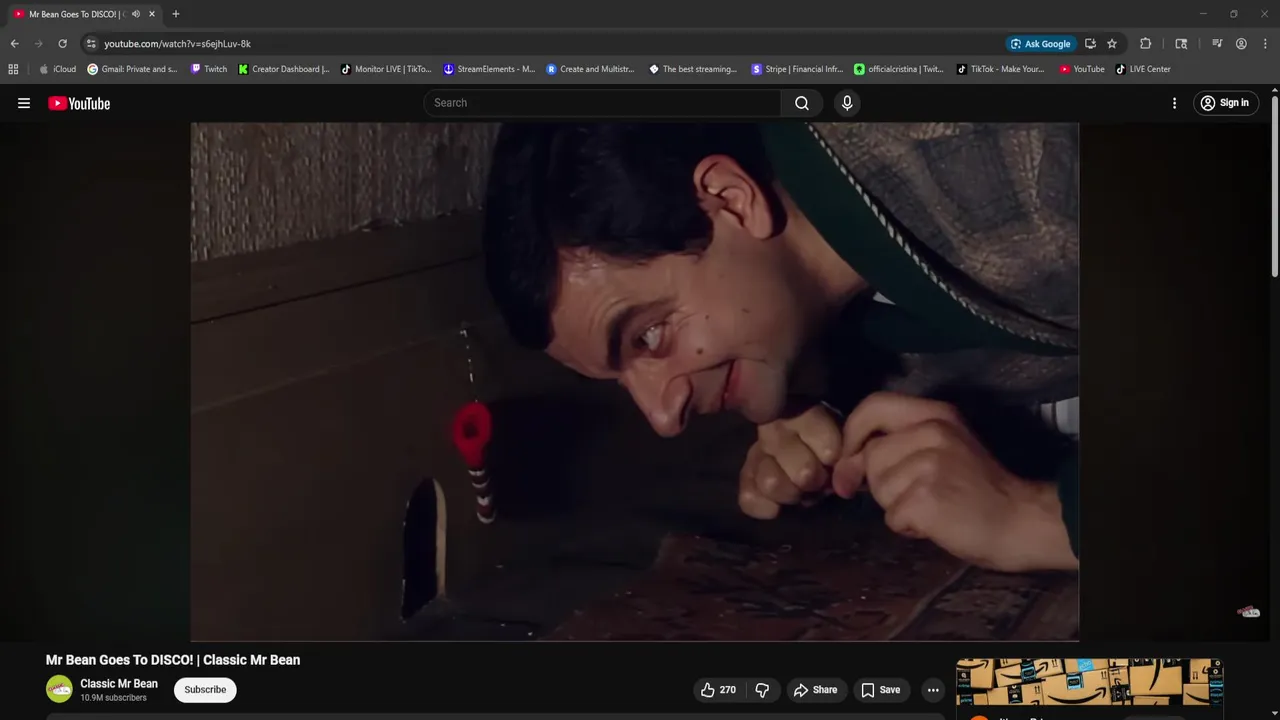Open a new tab with plus
The height and width of the screenshot is (720, 1280).
point(176,14)
